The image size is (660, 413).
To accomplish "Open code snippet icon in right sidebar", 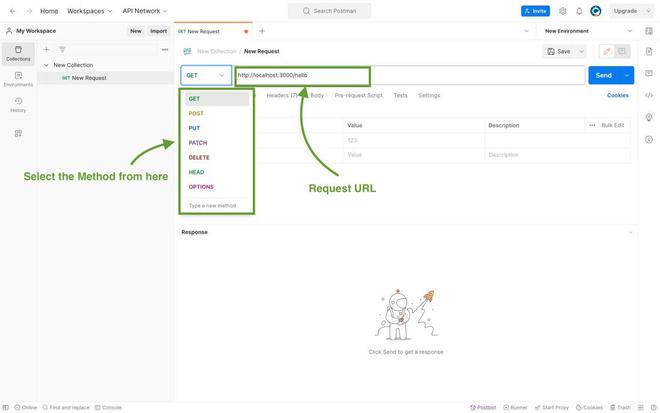I will point(649,95).
